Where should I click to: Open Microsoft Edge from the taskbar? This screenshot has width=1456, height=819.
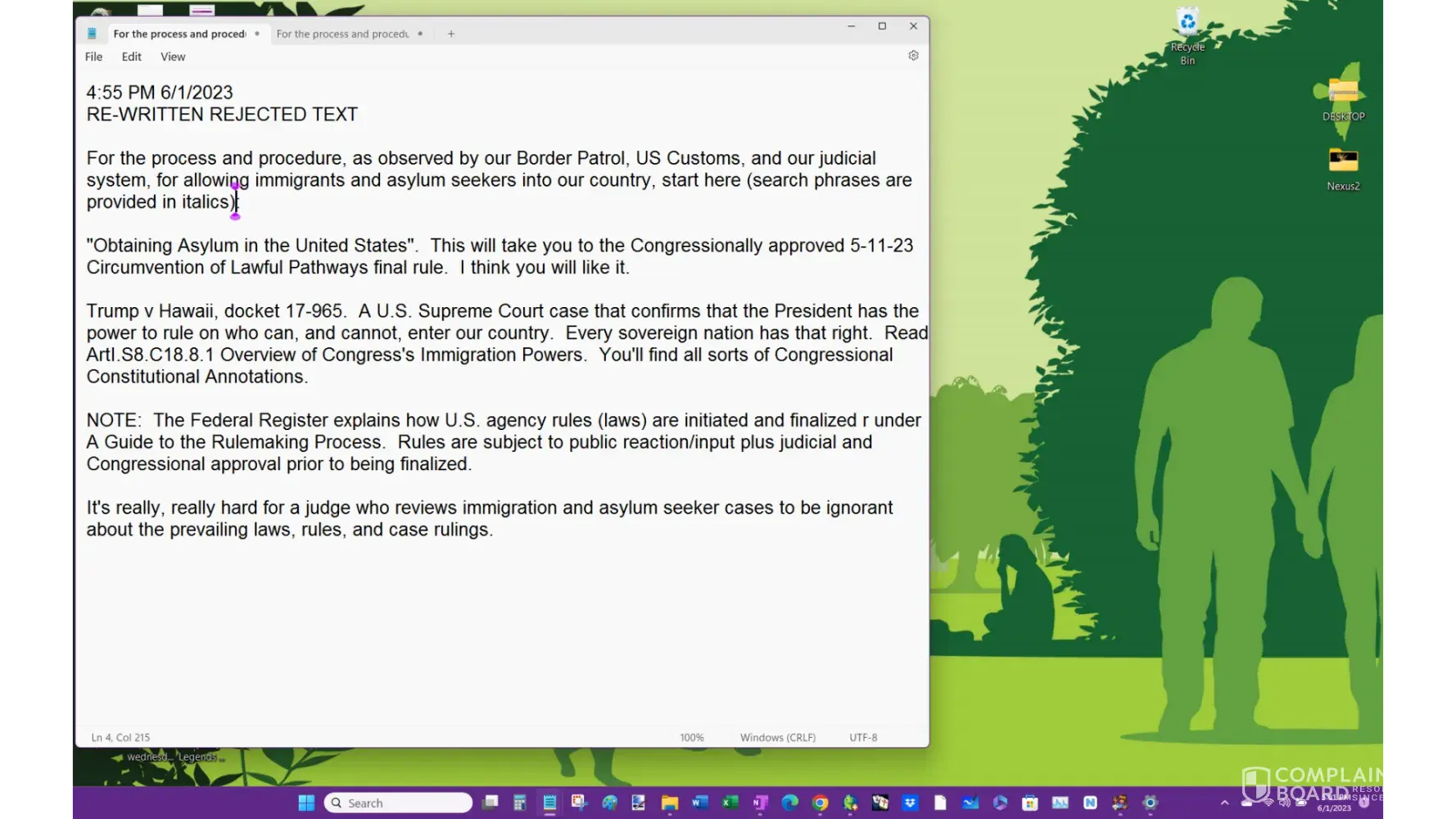coord(790,803)
